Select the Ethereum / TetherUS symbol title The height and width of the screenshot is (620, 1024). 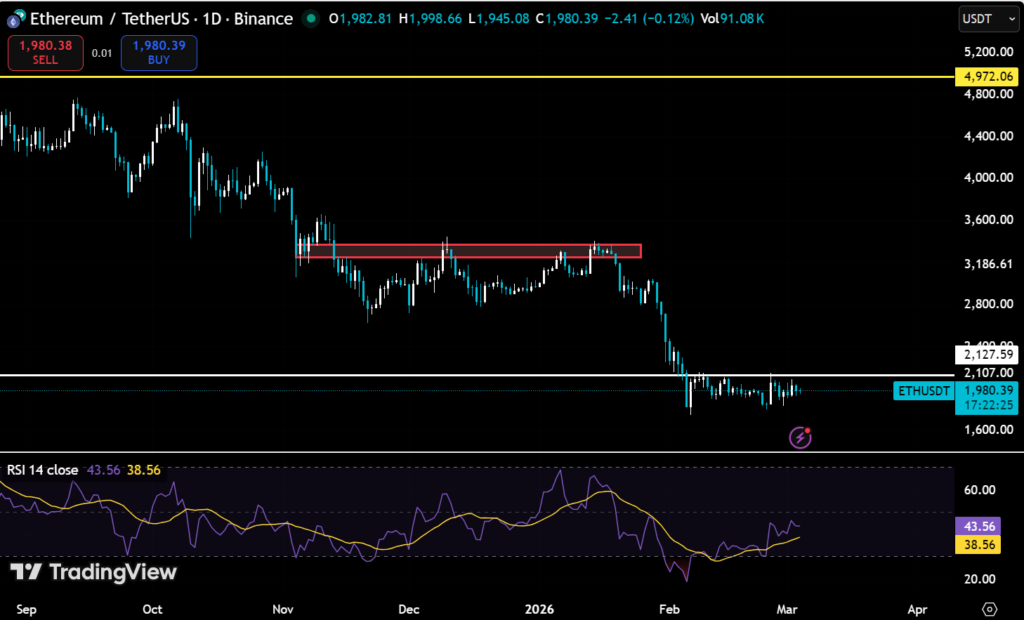pos(110,18)
